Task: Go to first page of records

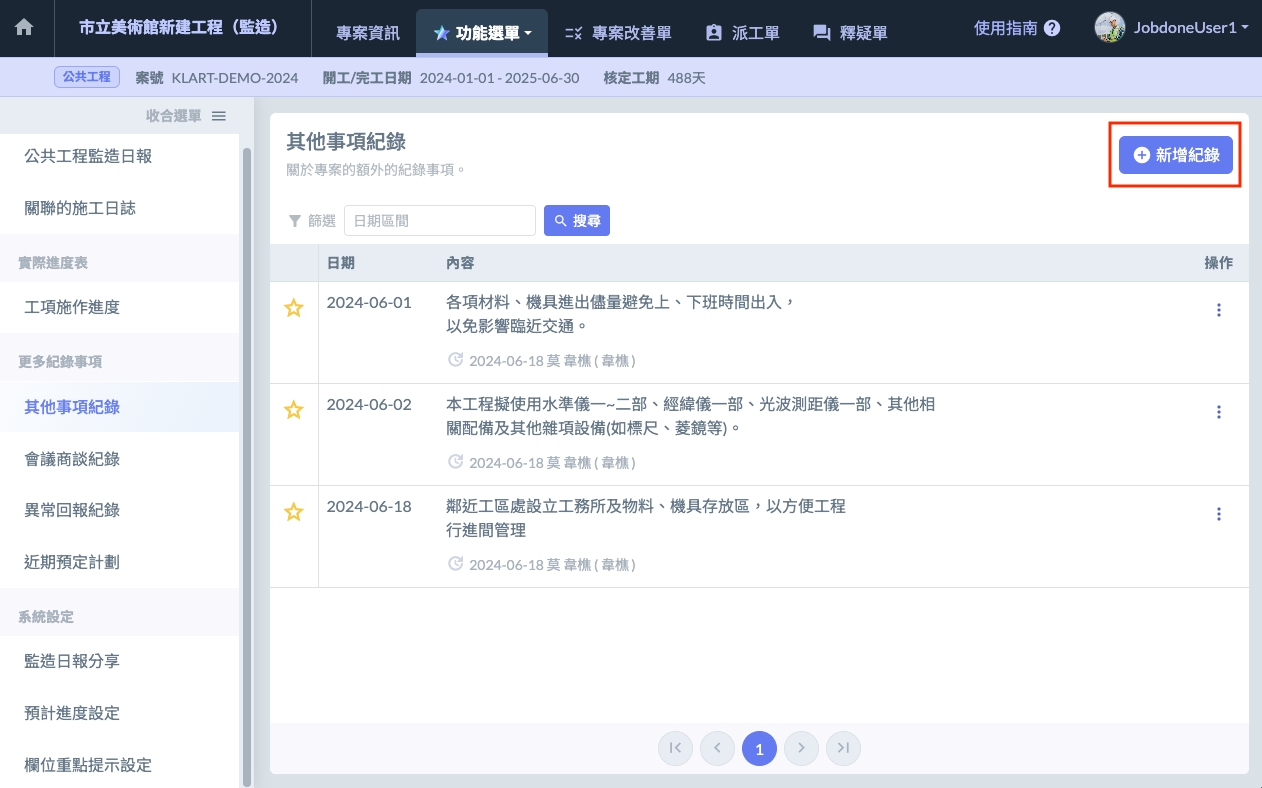Action: click(675, 748)
